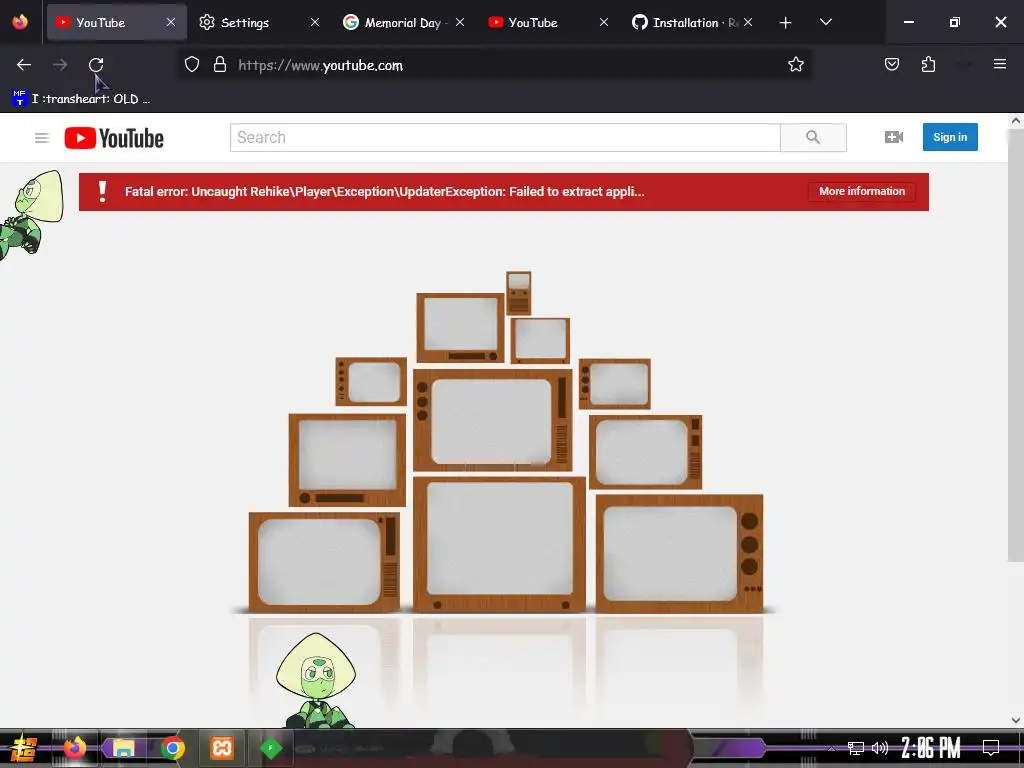Open the Extensions puzzle icon

click(928, 64)
